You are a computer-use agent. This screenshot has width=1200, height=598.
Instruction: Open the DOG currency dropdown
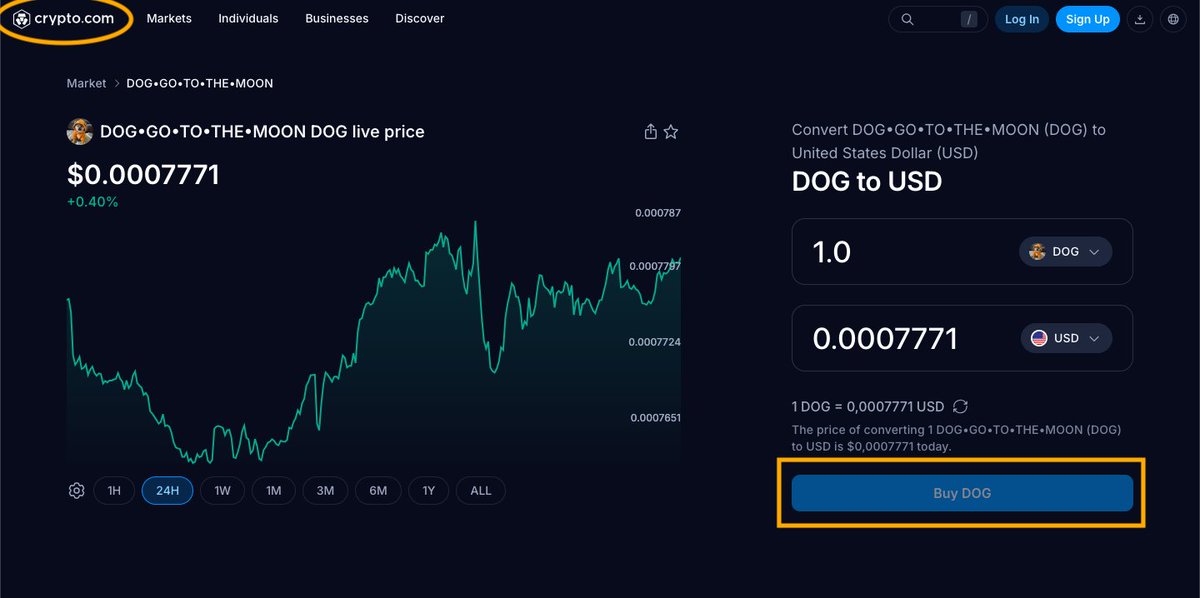tap(1065, 252)
